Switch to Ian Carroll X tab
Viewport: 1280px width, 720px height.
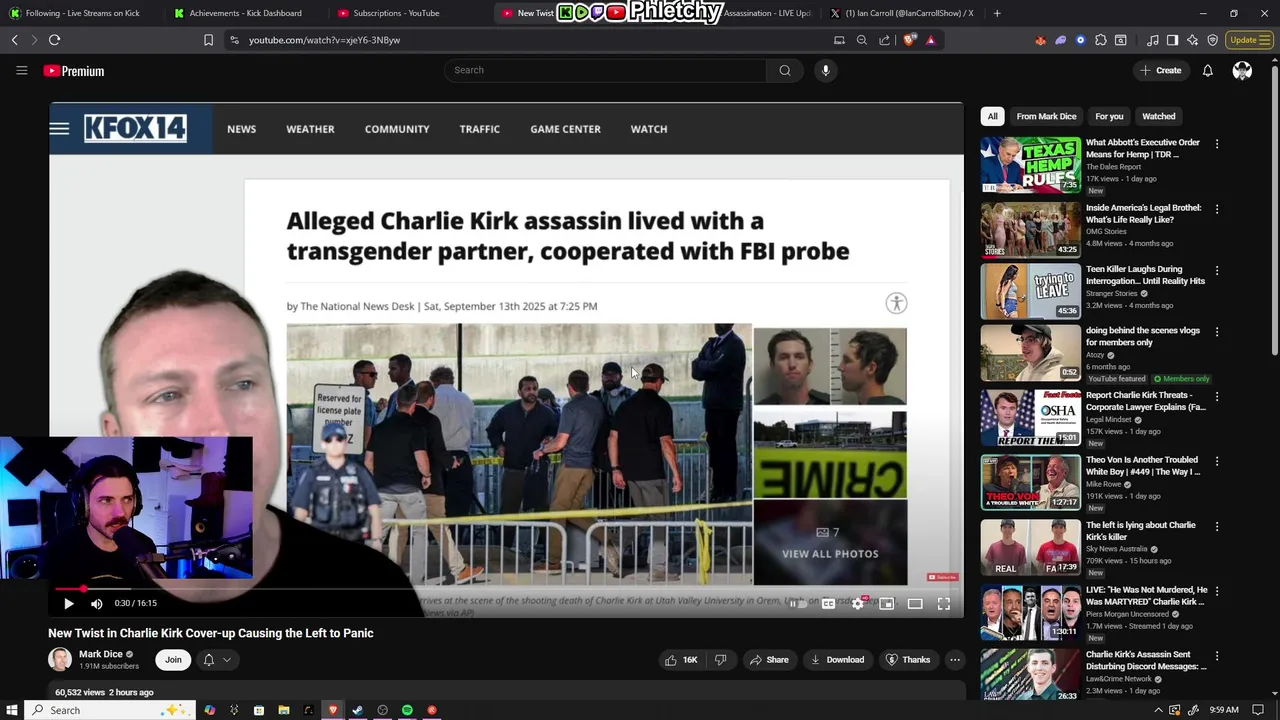905,13
